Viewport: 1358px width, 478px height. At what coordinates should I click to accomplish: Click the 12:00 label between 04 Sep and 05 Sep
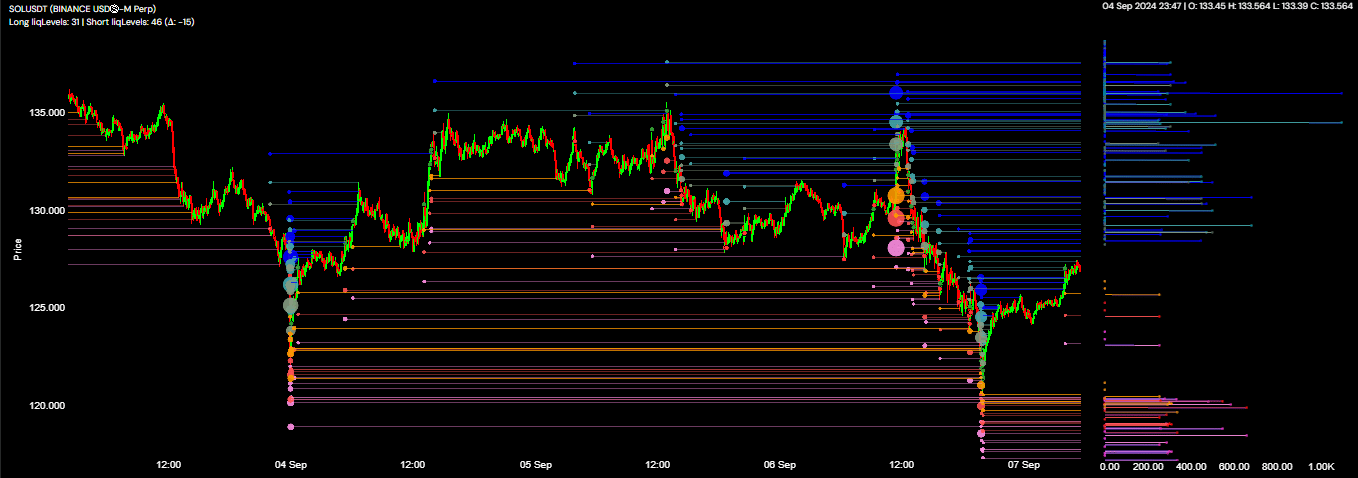coord(413,465)
